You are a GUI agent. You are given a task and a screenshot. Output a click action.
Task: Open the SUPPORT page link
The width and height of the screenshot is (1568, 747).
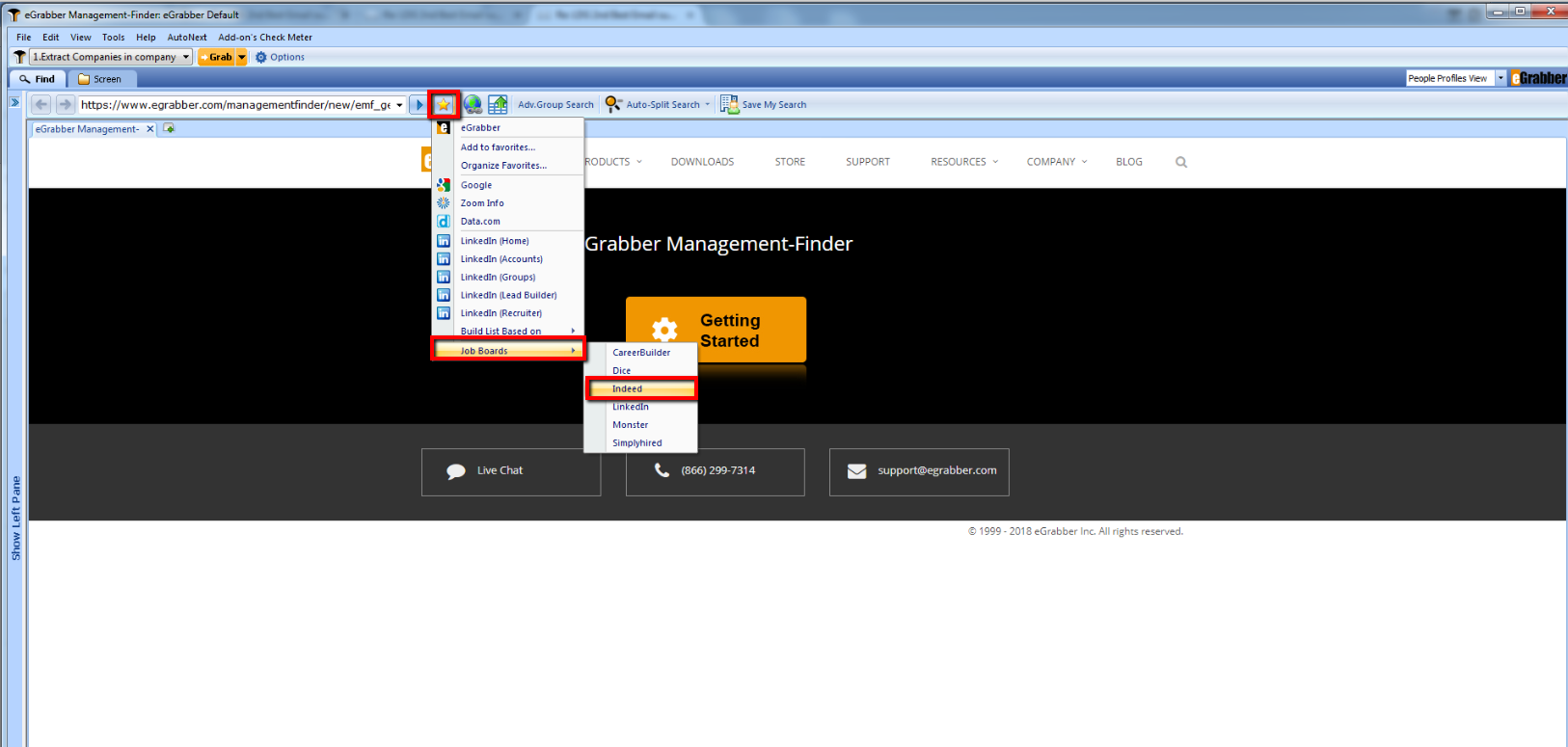click(868, 162)
